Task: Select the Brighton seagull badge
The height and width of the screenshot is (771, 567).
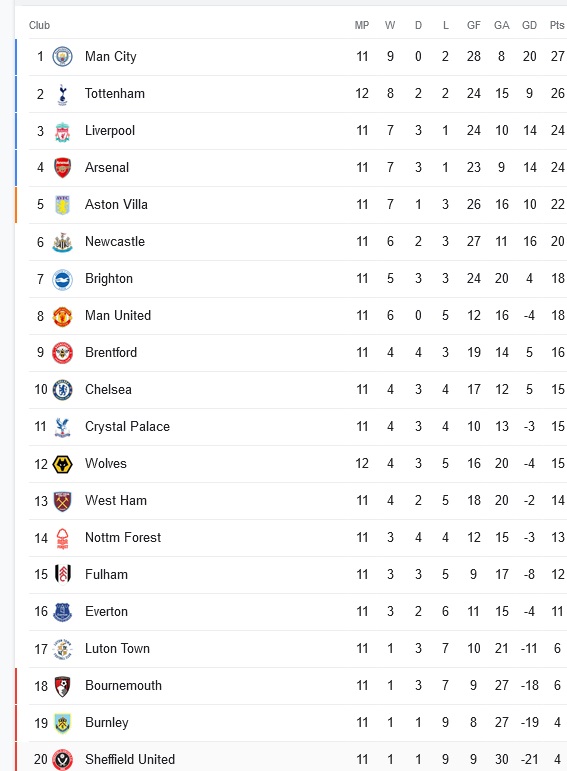Action: click(x=62, y=279)
